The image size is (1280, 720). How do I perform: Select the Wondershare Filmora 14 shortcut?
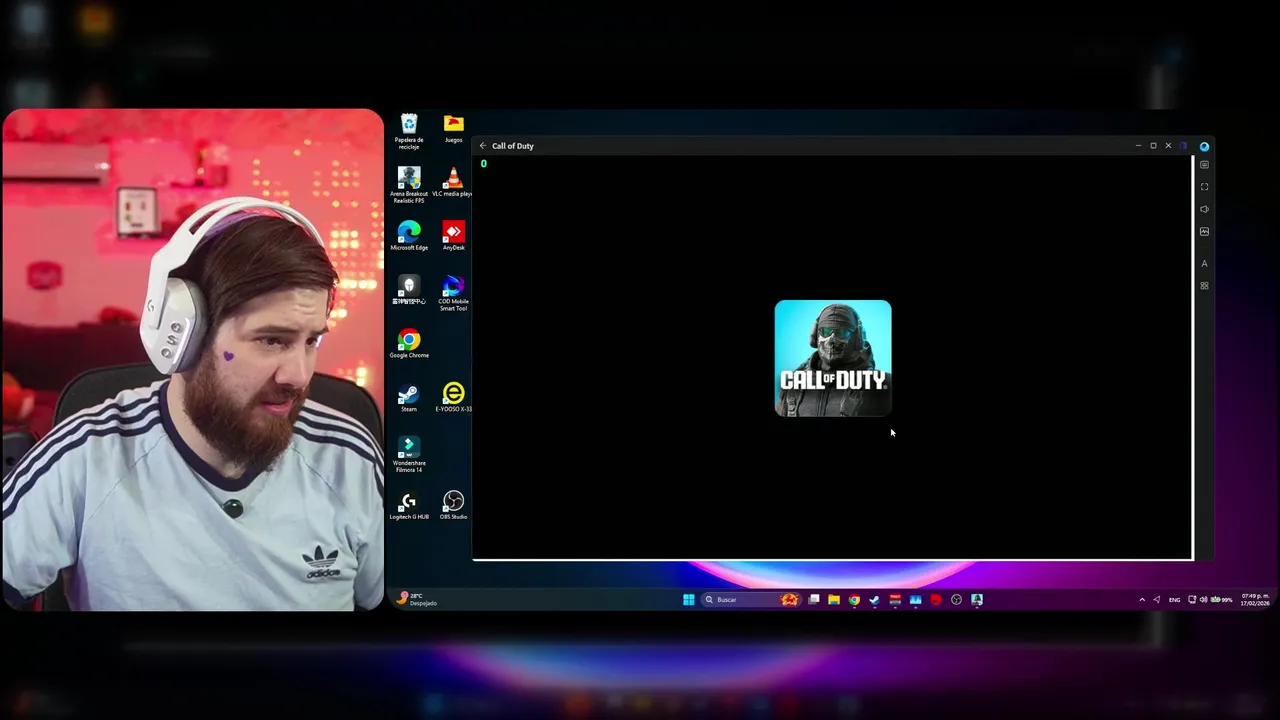coord(408,454)
